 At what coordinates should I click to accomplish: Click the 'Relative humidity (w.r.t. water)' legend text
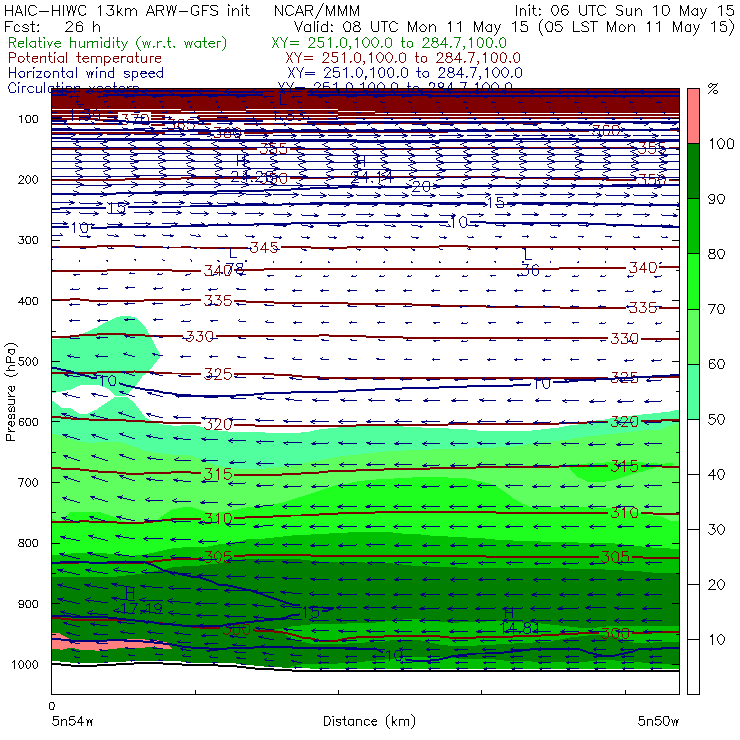pyautogui.click(x=118, y=43)
